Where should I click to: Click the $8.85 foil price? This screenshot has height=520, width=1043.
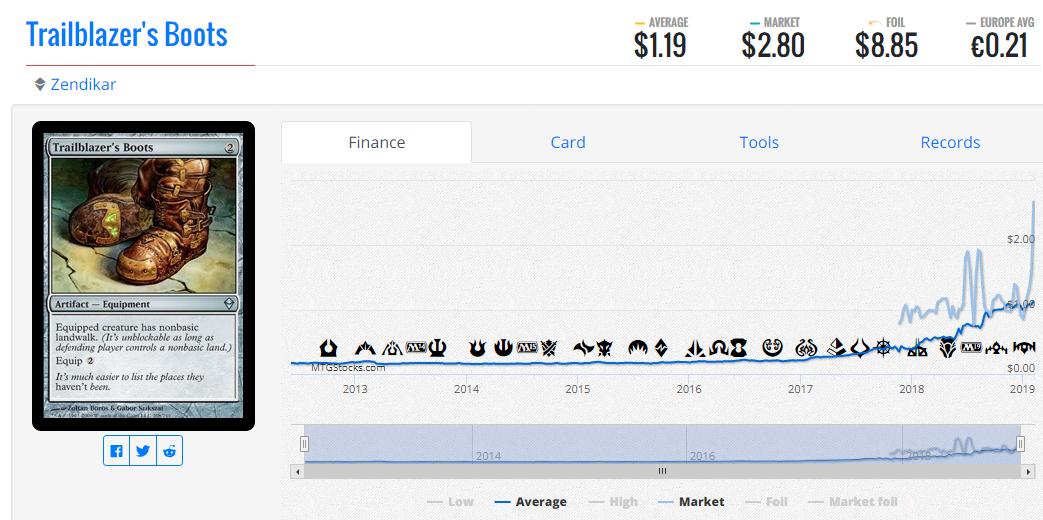[x=886, y=45]
